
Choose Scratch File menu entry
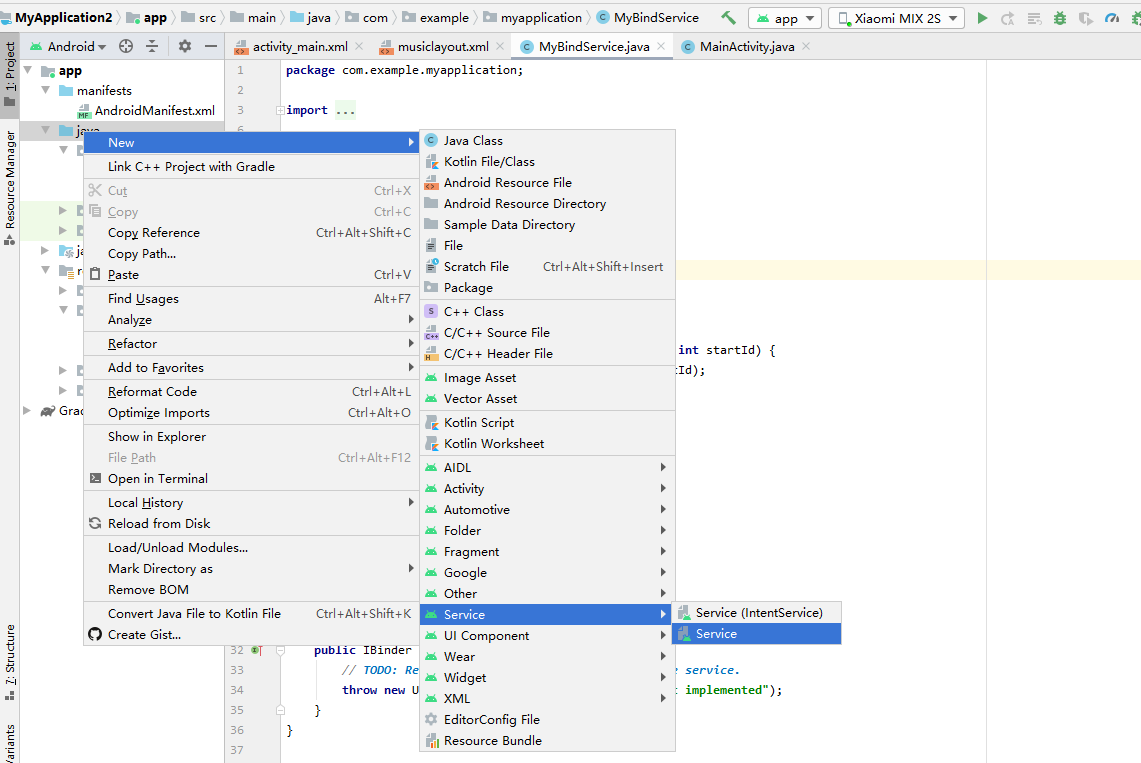[x=547, y=267]
